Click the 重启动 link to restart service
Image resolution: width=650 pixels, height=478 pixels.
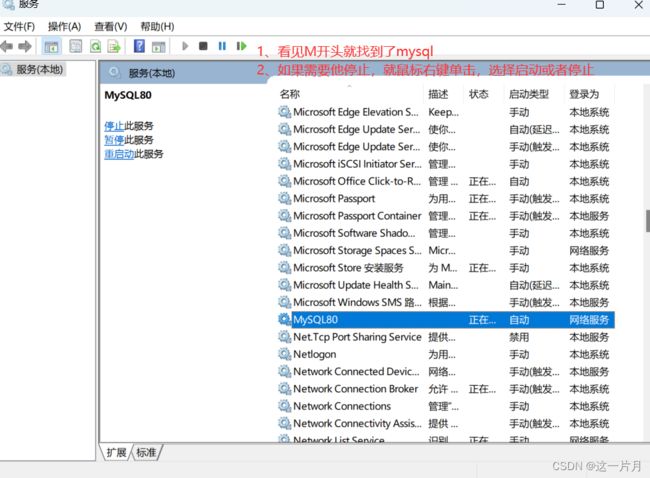119,154
